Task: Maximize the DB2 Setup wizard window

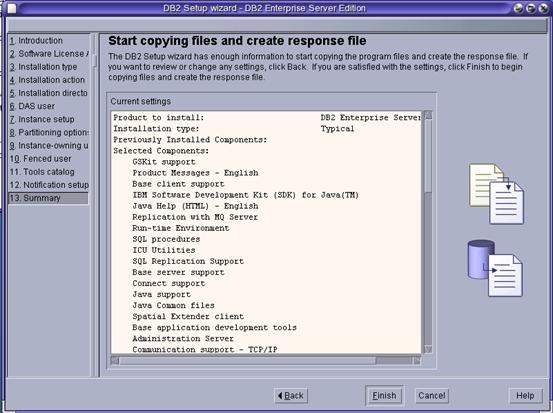Action: [x=531, y=8]
